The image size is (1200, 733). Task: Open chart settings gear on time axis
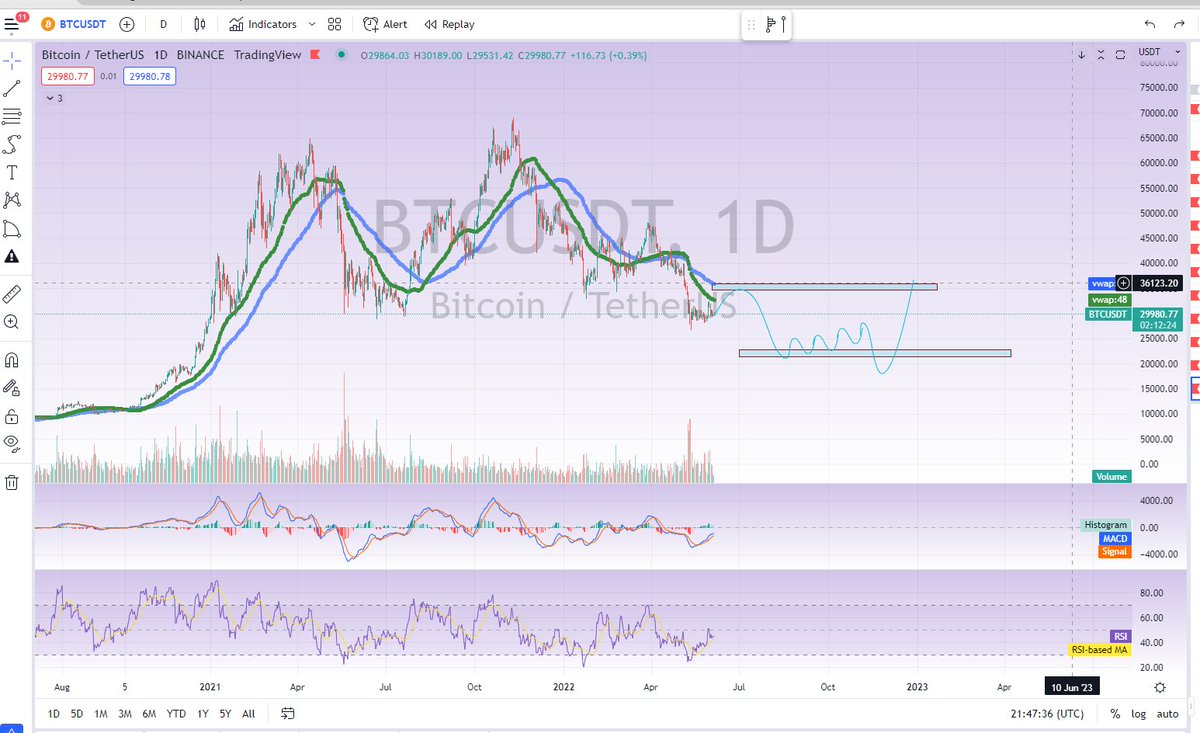[x=1160, y=687]
